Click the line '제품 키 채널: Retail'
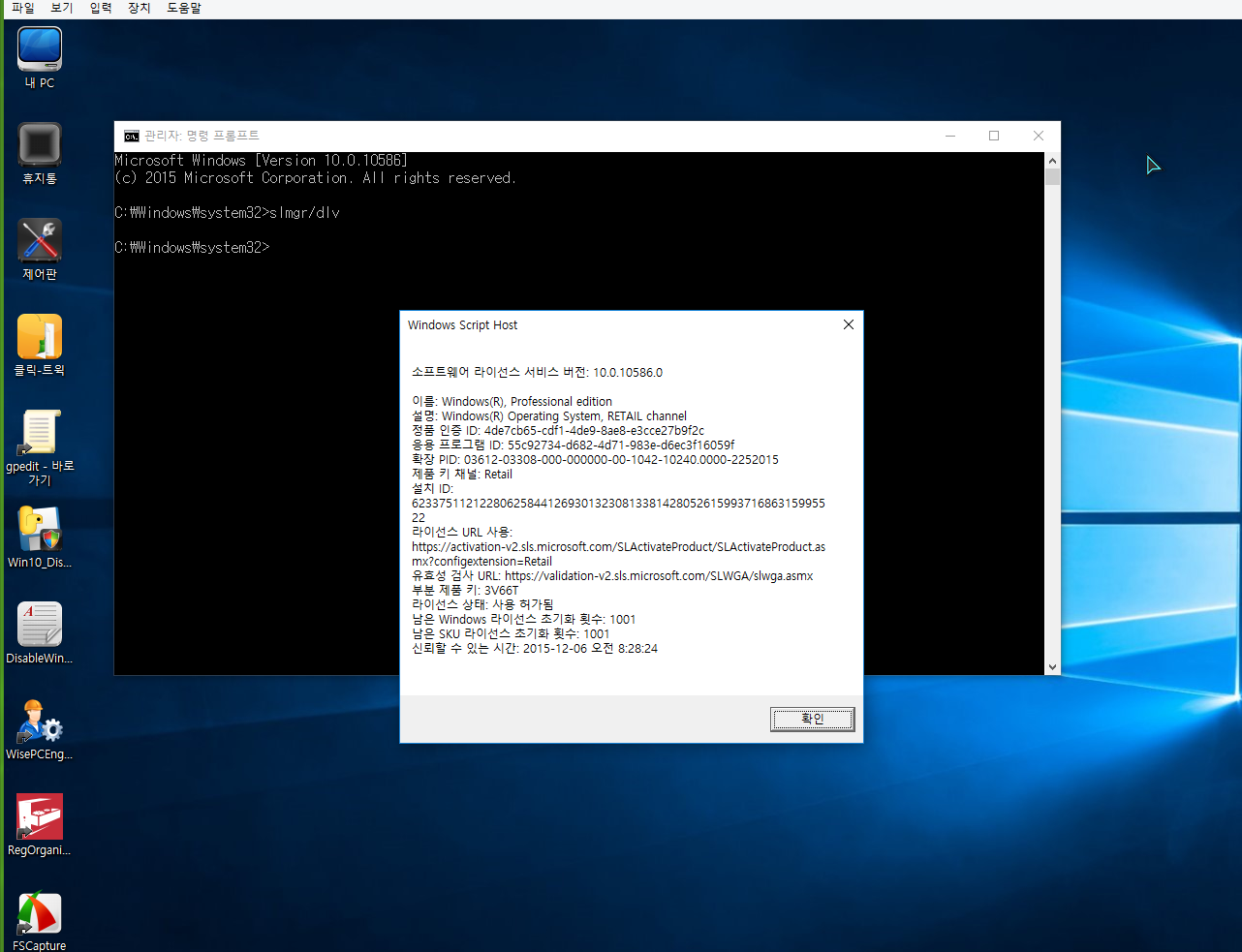The width and height of the screenshot is (1242, 952). click(462, 474)
